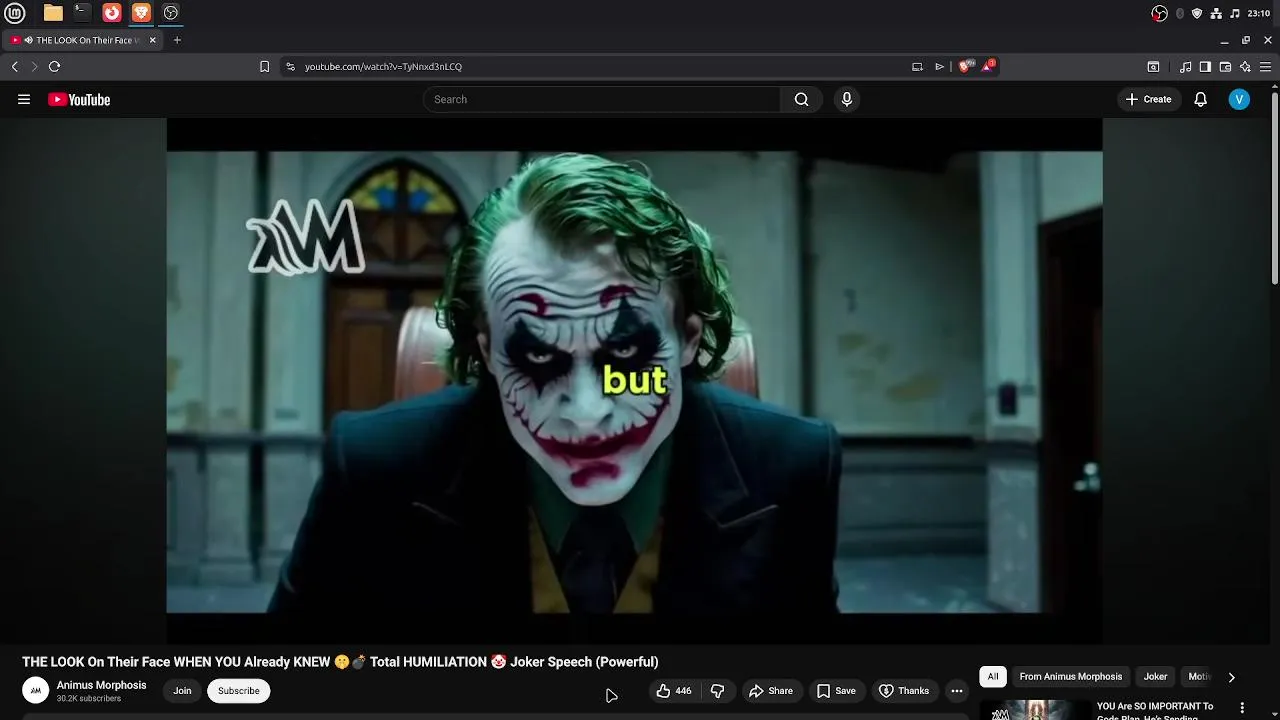Select From Animus Morphosis chip
1280x720 pixels.
(1071, 677)
